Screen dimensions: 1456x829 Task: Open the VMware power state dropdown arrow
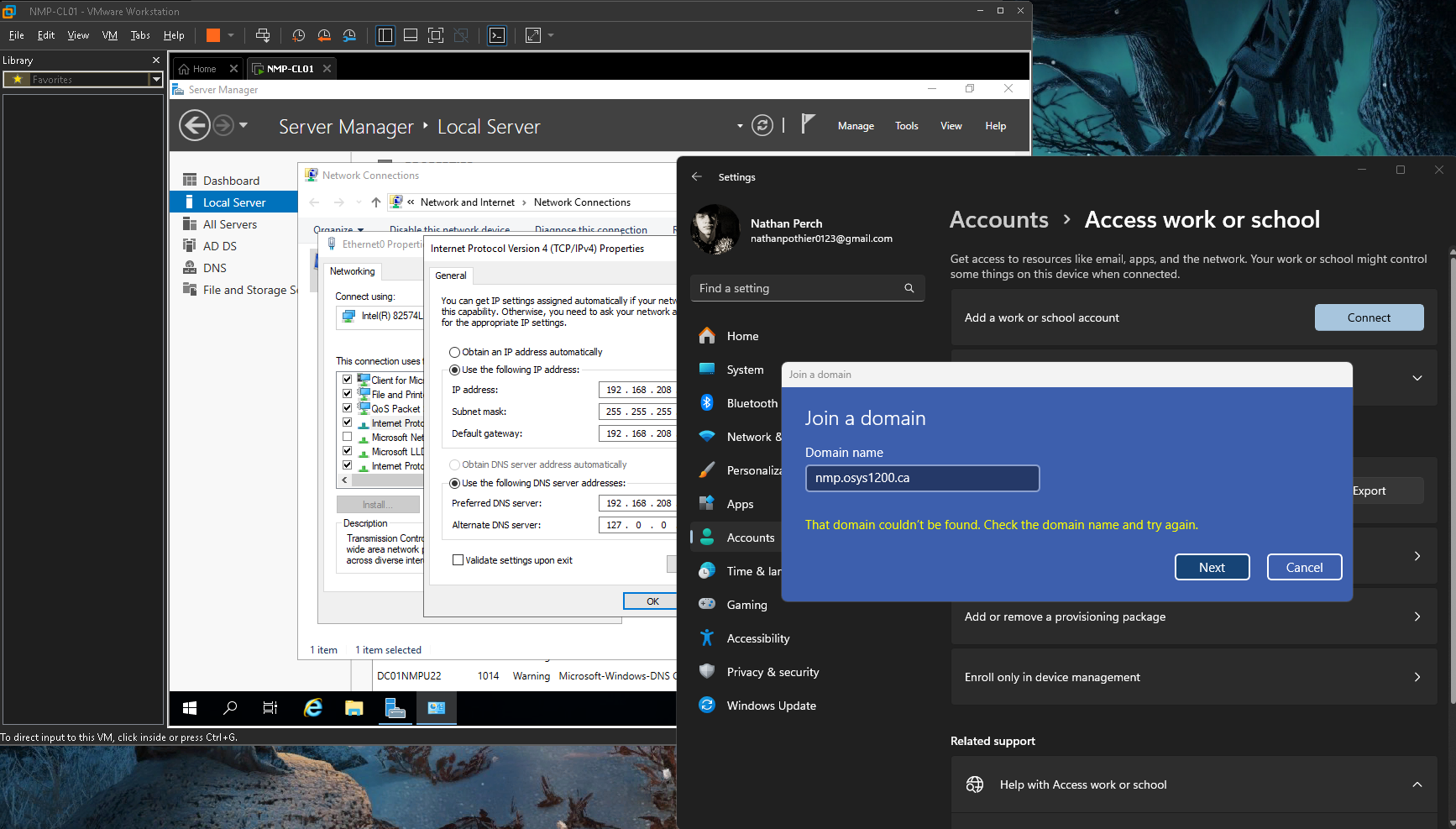[231, 35]
